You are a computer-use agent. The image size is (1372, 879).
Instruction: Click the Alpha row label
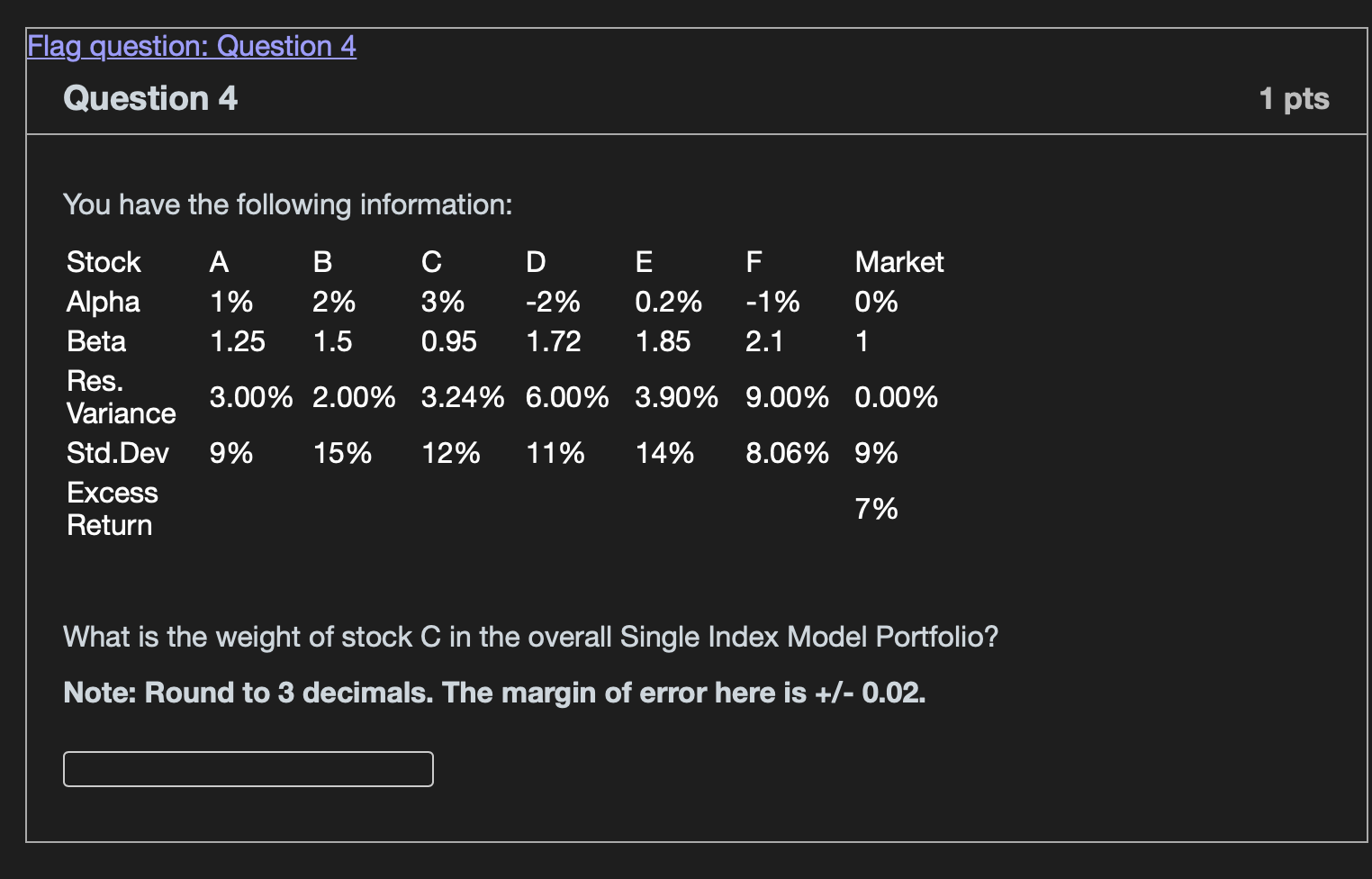(104, 302)
